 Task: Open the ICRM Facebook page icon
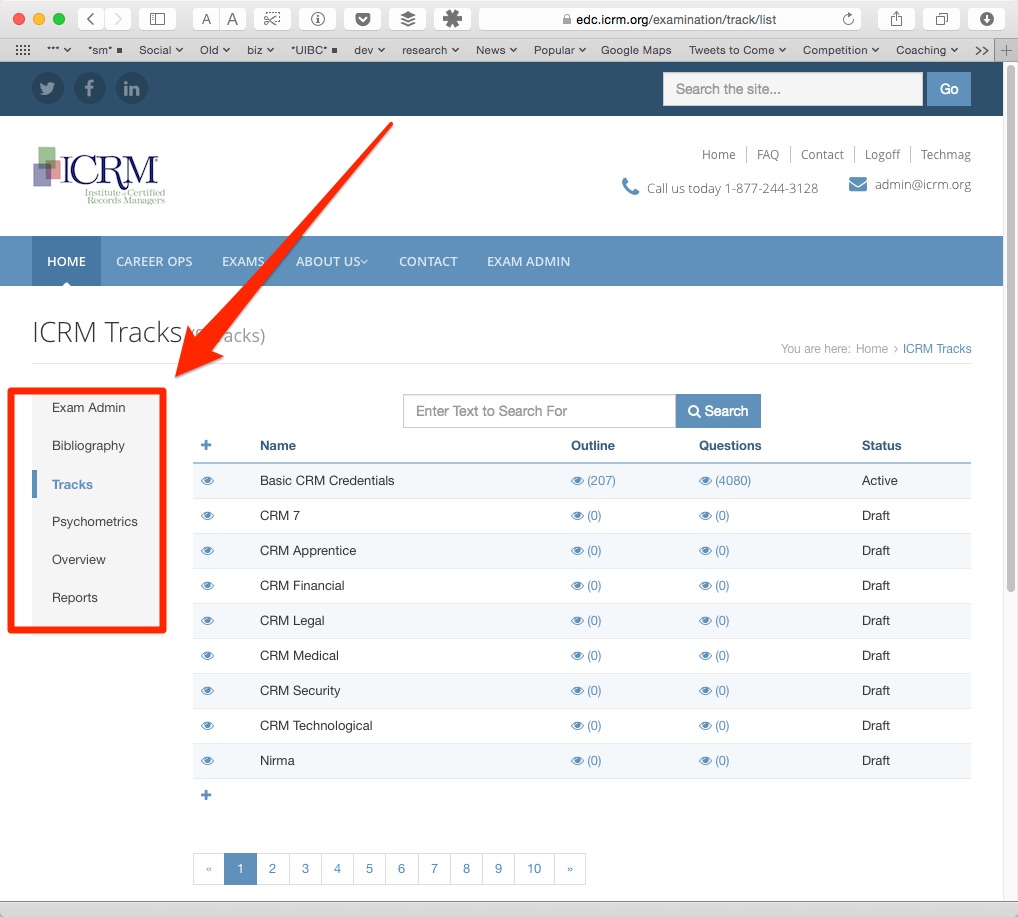point(90,88)
